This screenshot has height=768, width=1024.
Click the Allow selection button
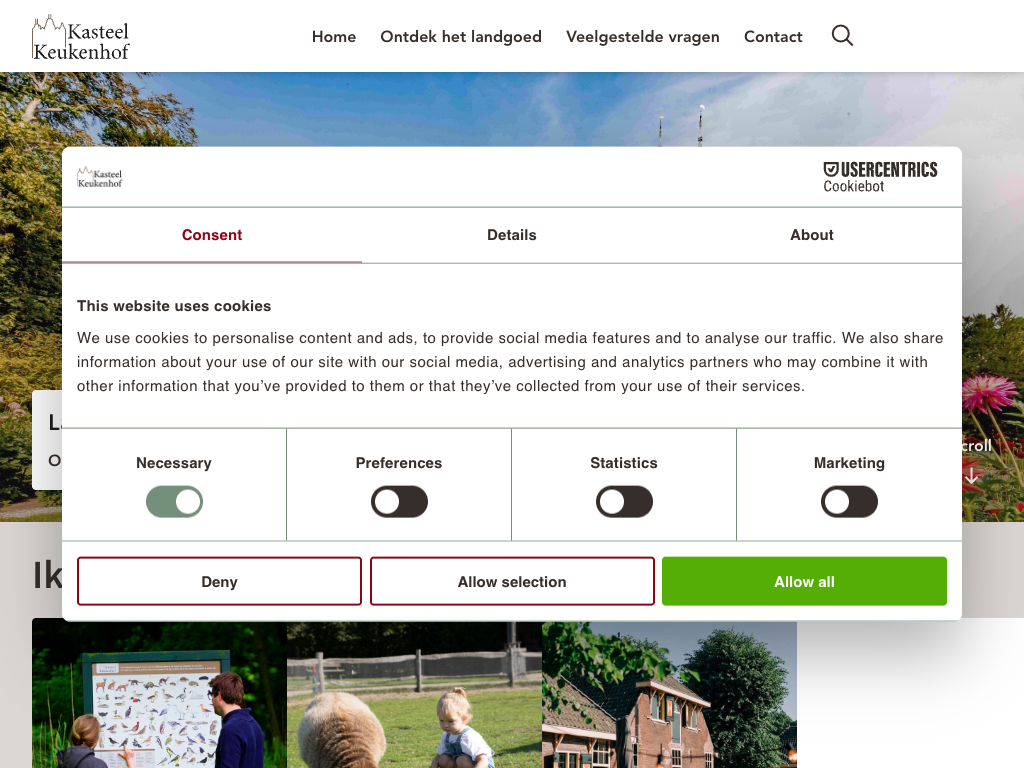pyautogui.click(x=512, y=581)
